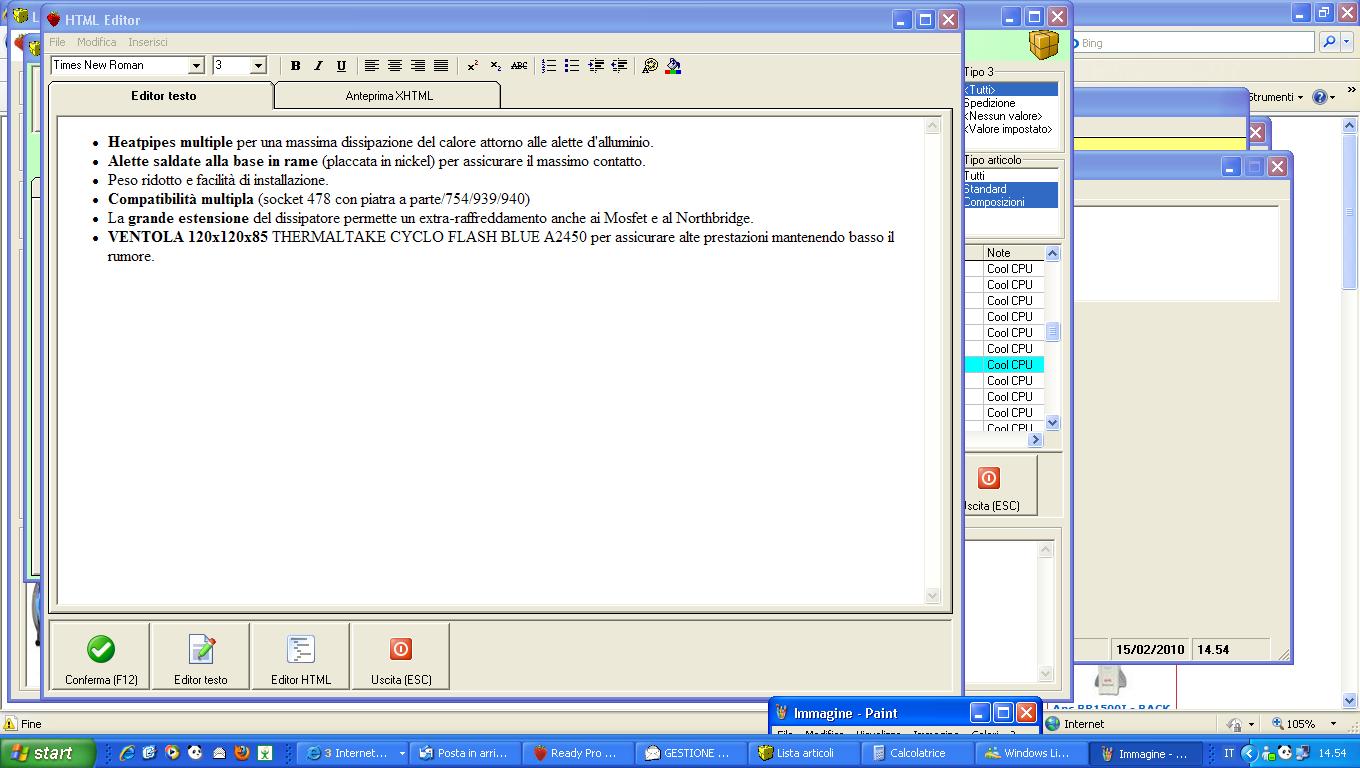This screenshot has height=768, width=1360.
Task: Click the browser search magnifier button
Action: [1329, 42]
